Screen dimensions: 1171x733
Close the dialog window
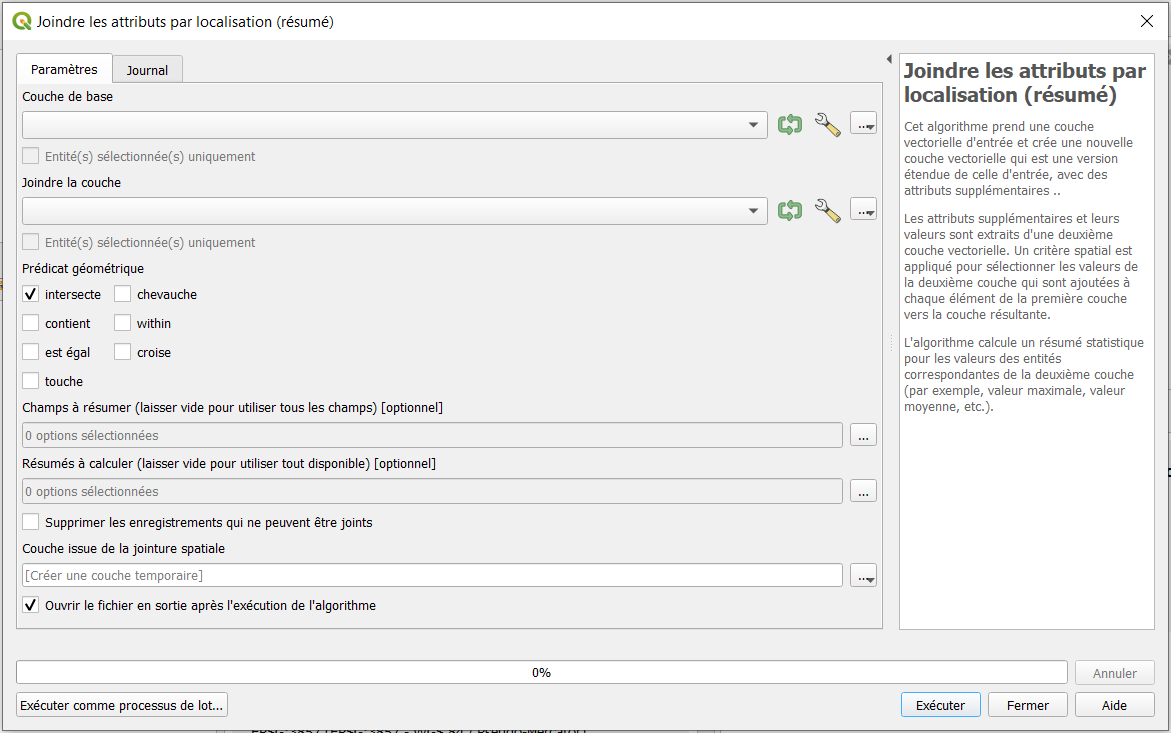tap(1147, 22)
